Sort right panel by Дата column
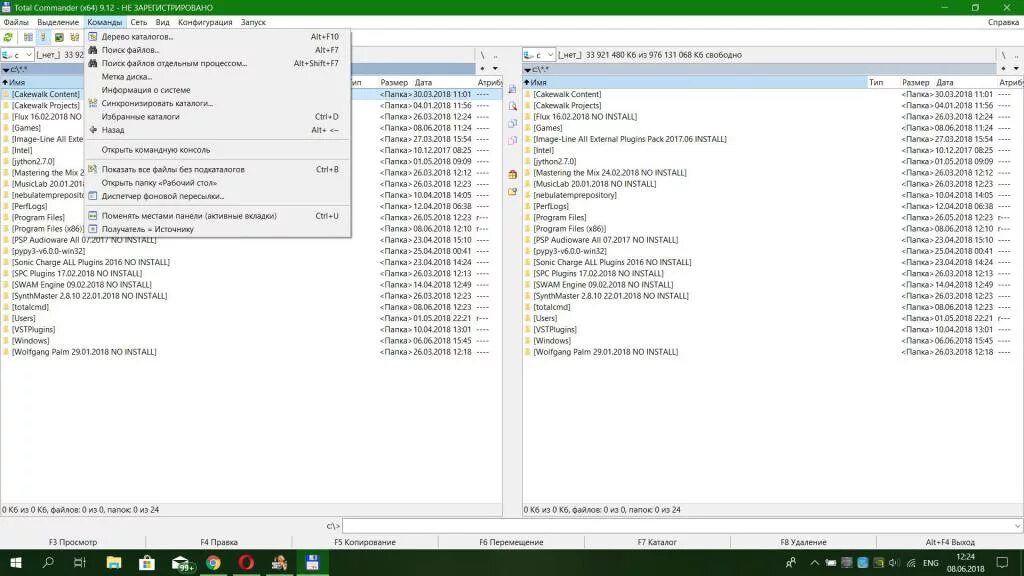 click(965, 82)
